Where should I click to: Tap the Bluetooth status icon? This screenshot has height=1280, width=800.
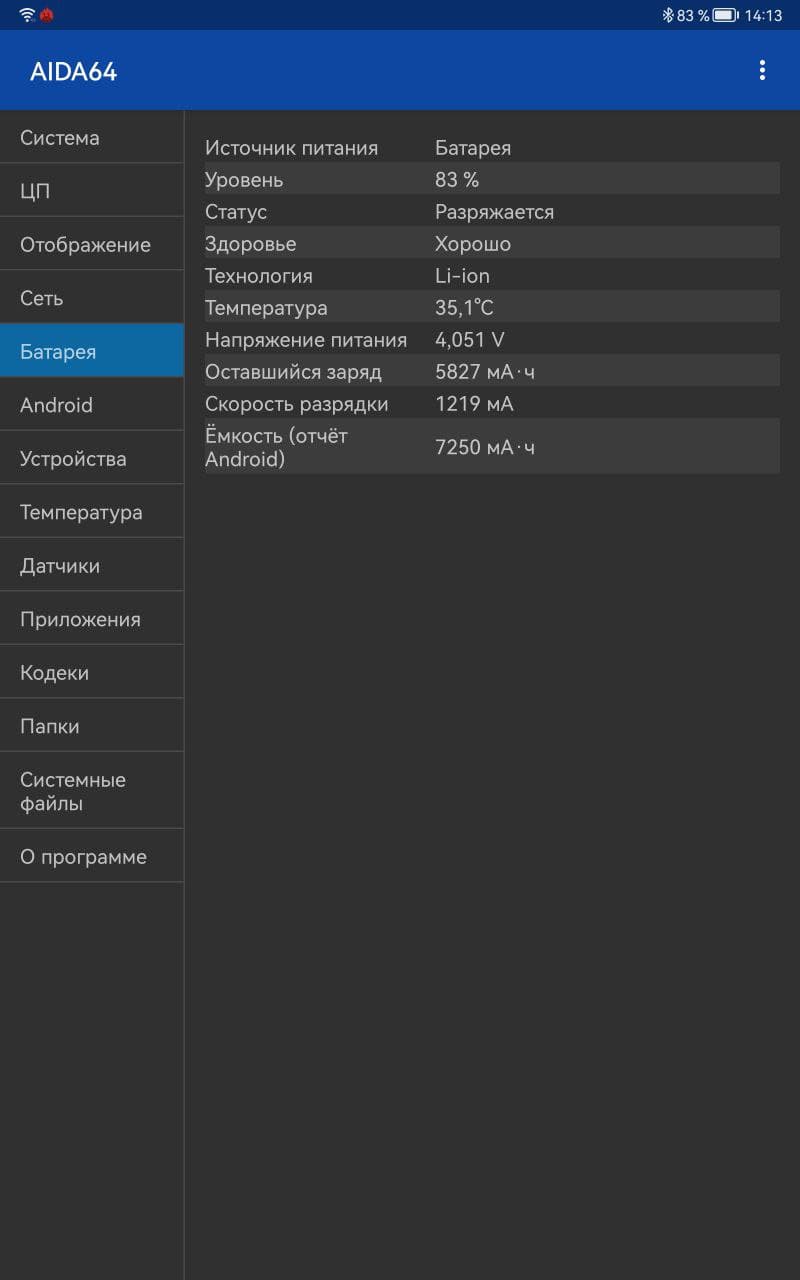click(x=668, y=15)
